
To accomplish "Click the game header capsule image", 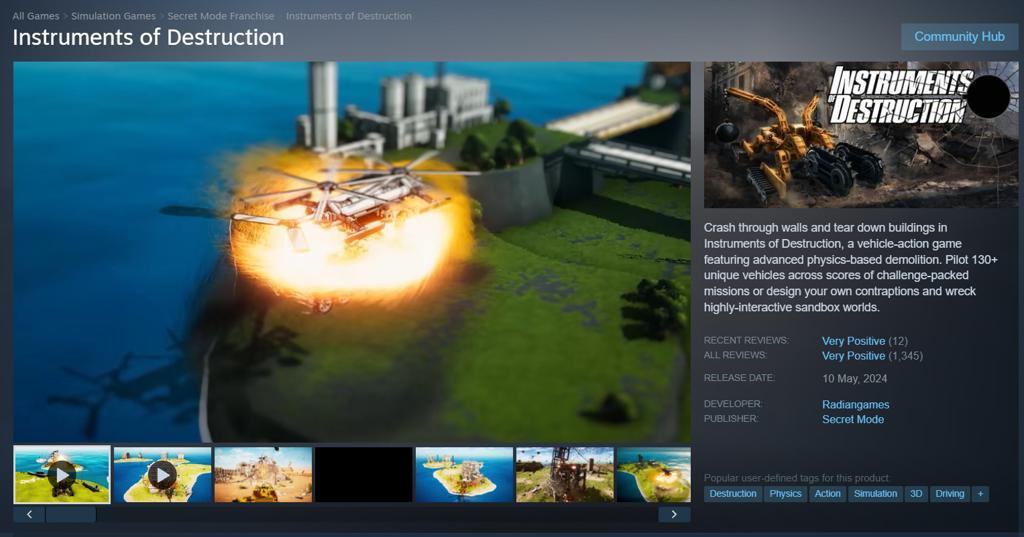I will pyautogui.click(x=861, y=135).
